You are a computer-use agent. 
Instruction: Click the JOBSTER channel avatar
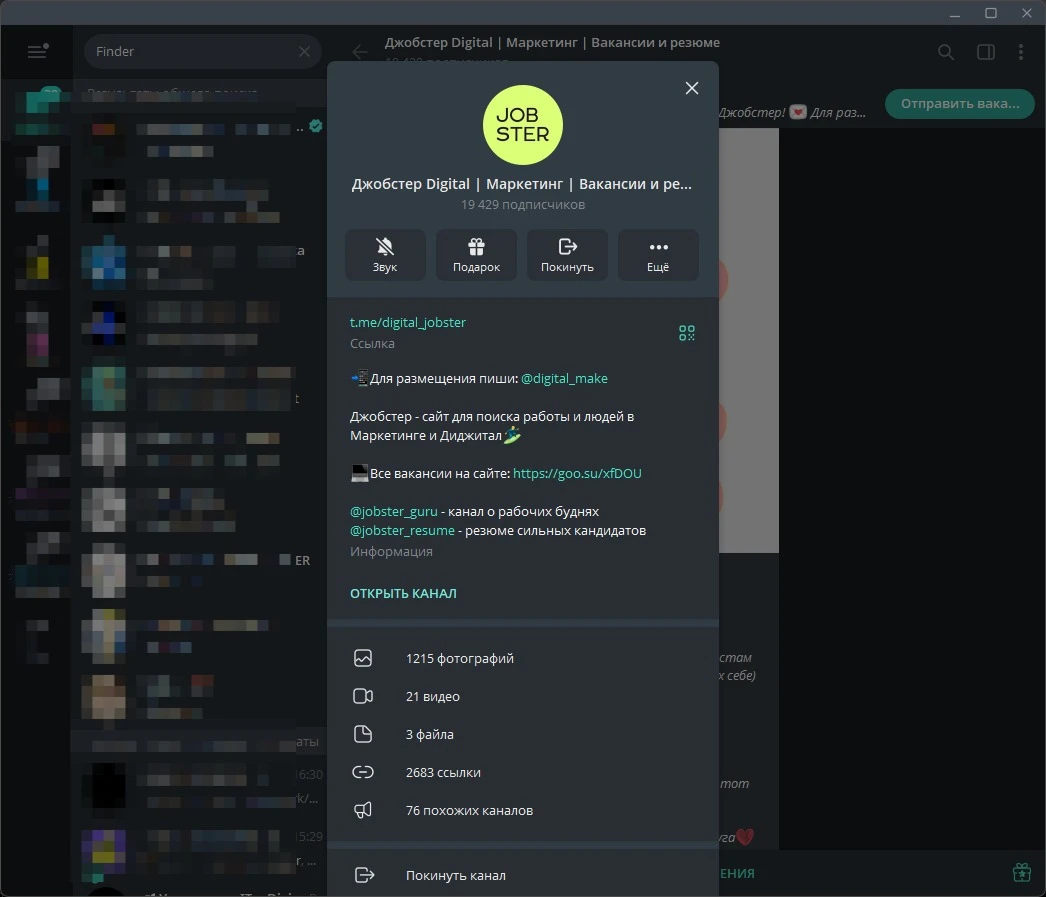[523, 125]
